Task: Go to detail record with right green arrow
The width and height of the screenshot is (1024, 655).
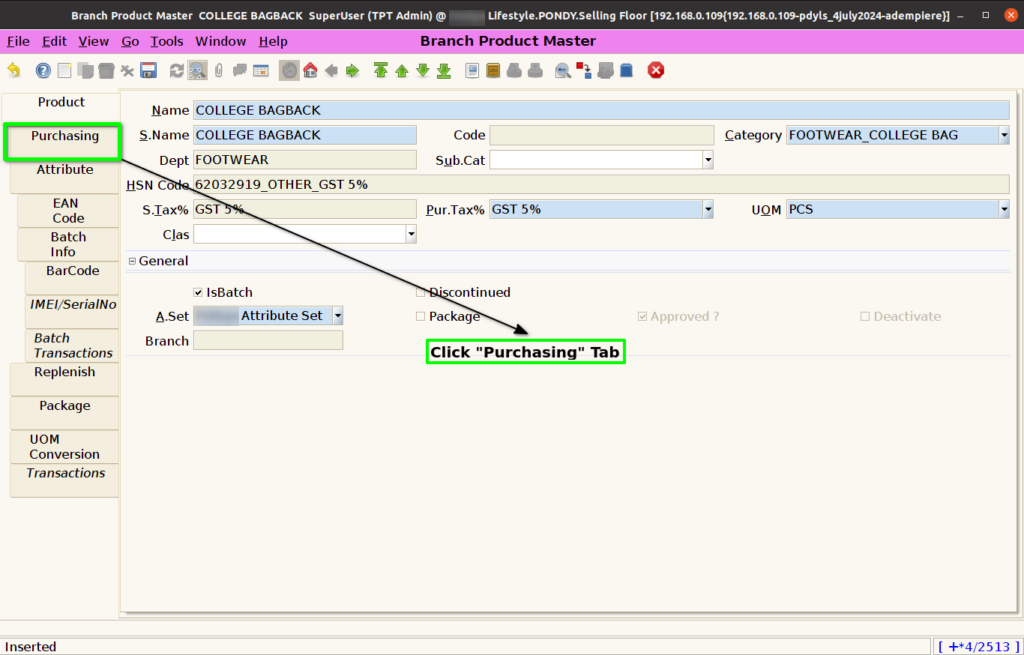Action: click(353, 71)
